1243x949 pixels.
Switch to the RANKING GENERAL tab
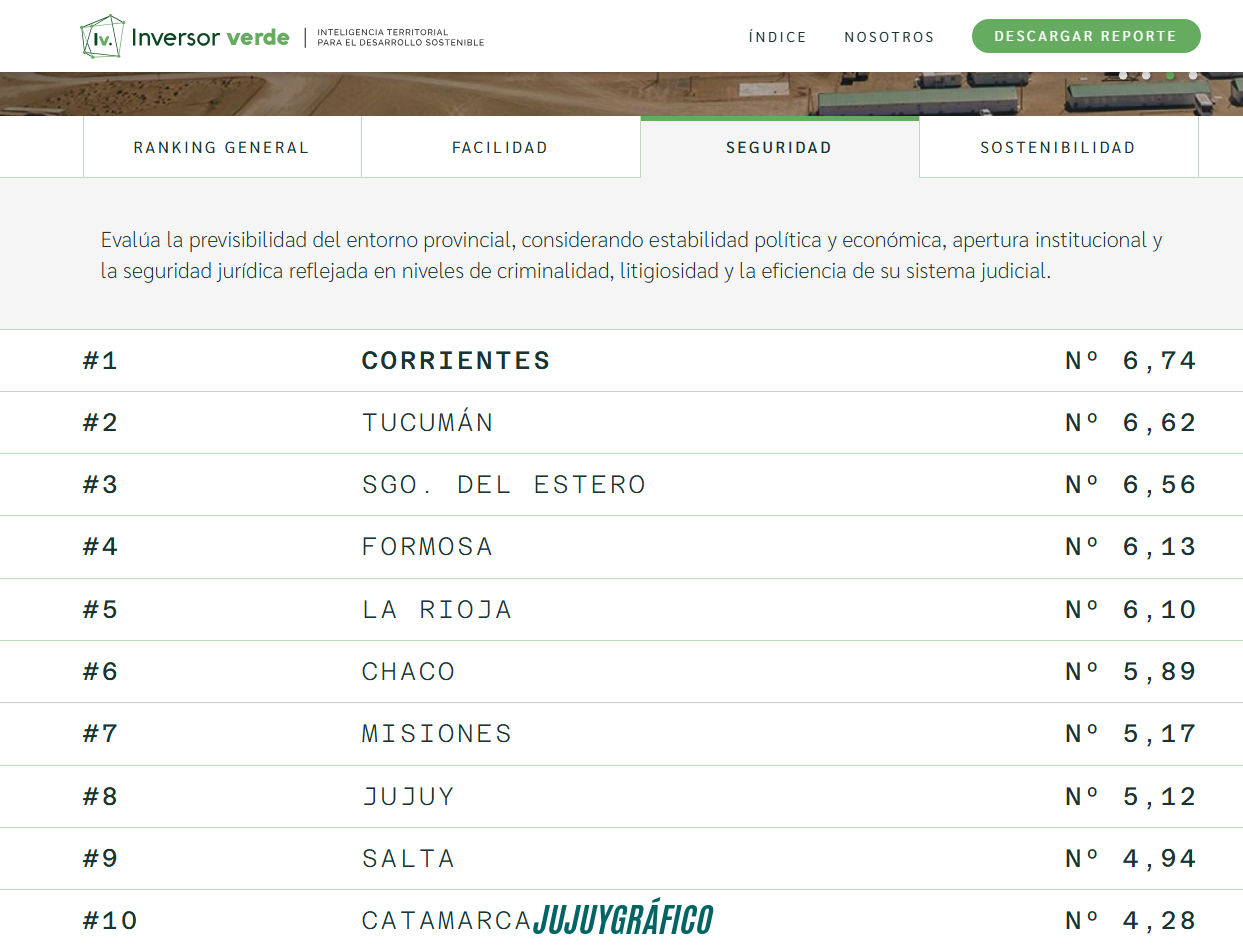[222, 147]
